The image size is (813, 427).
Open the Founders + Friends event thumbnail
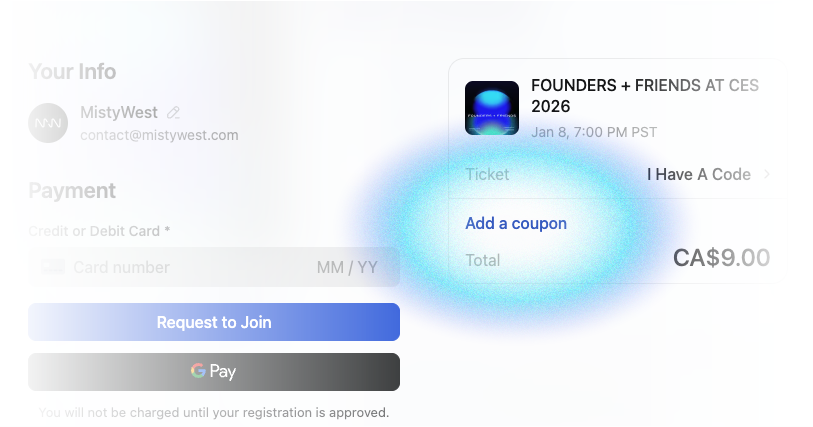tap(492, 107)
